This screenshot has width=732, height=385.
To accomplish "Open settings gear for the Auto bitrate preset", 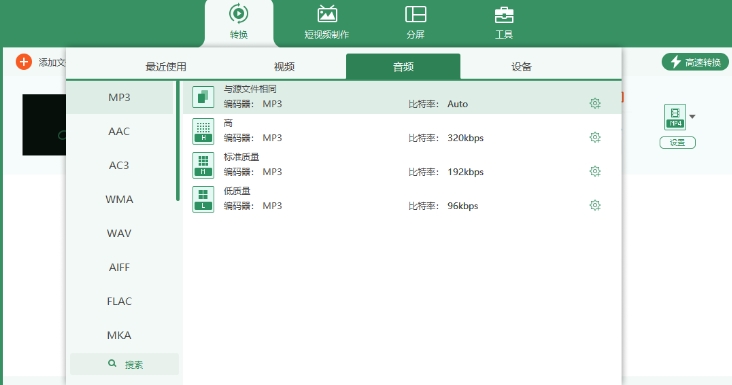I will [595, 103].
